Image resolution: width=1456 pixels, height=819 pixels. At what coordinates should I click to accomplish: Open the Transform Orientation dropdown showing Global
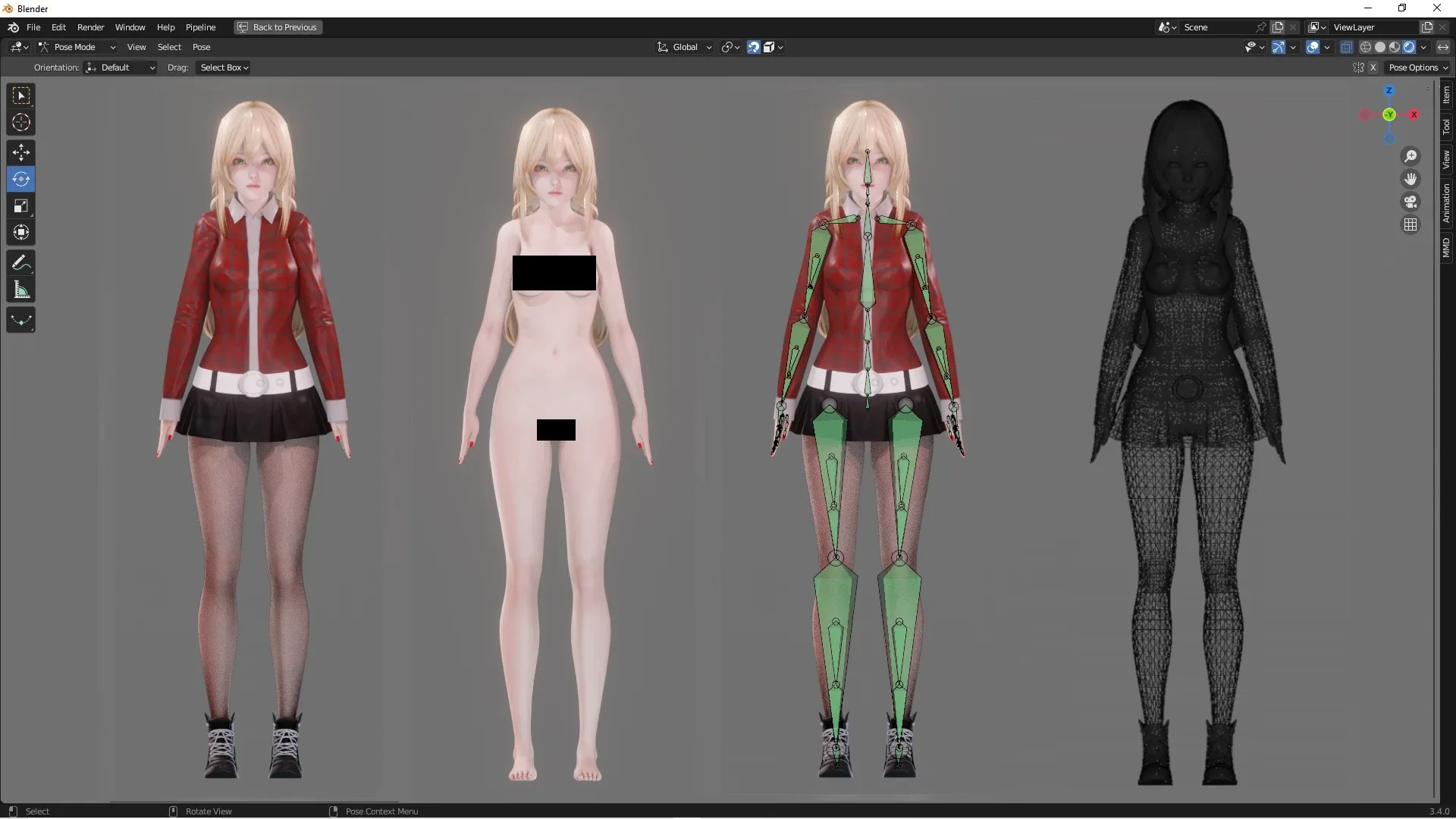684,46
